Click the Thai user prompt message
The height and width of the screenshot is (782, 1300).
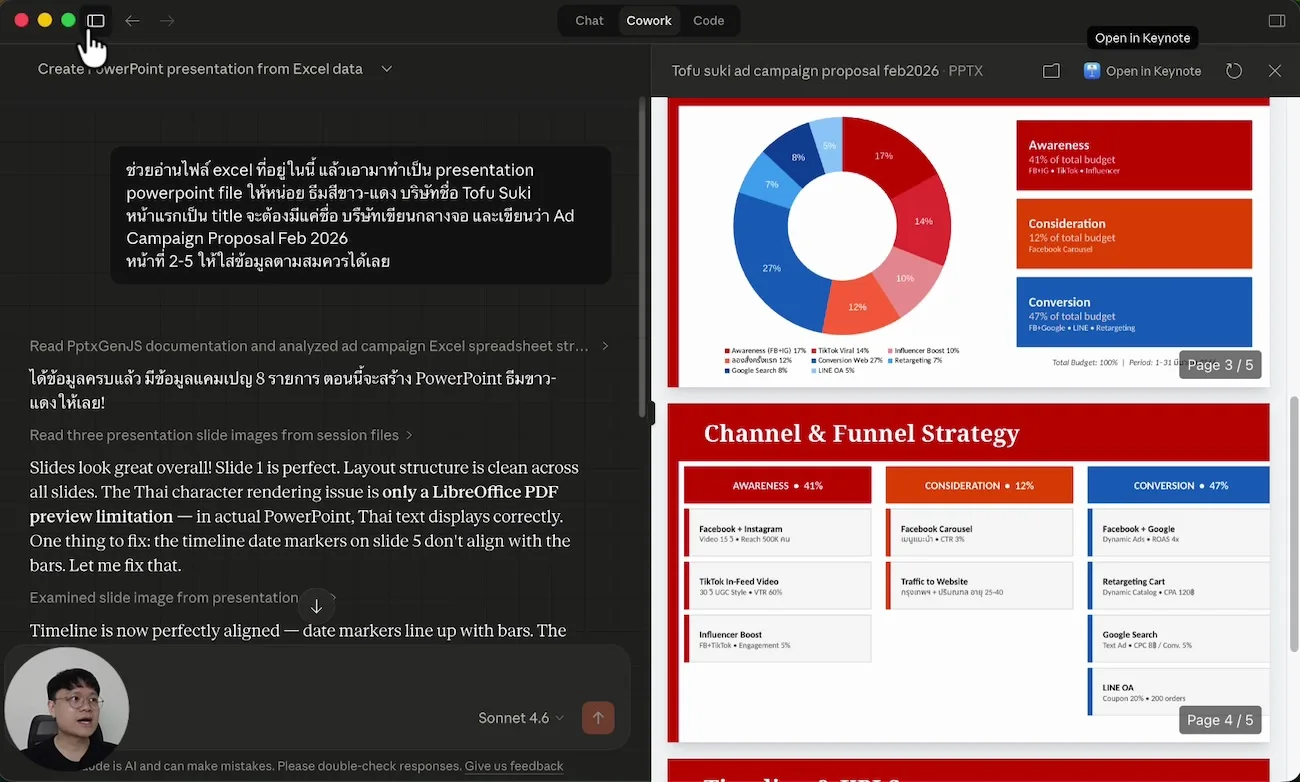pyautogui.click(x=360, y=216)
